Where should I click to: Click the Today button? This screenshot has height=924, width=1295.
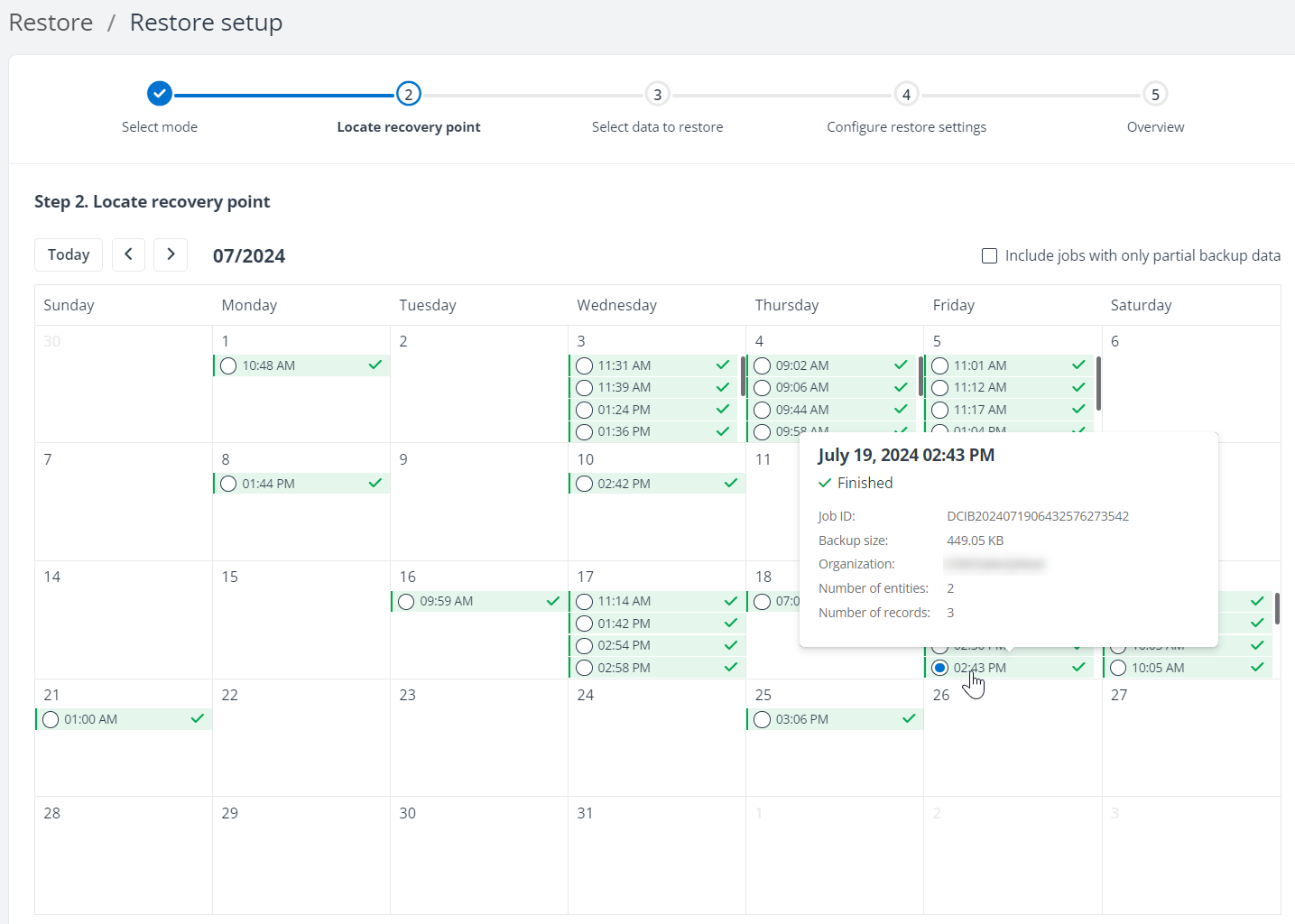click(68, 254)
